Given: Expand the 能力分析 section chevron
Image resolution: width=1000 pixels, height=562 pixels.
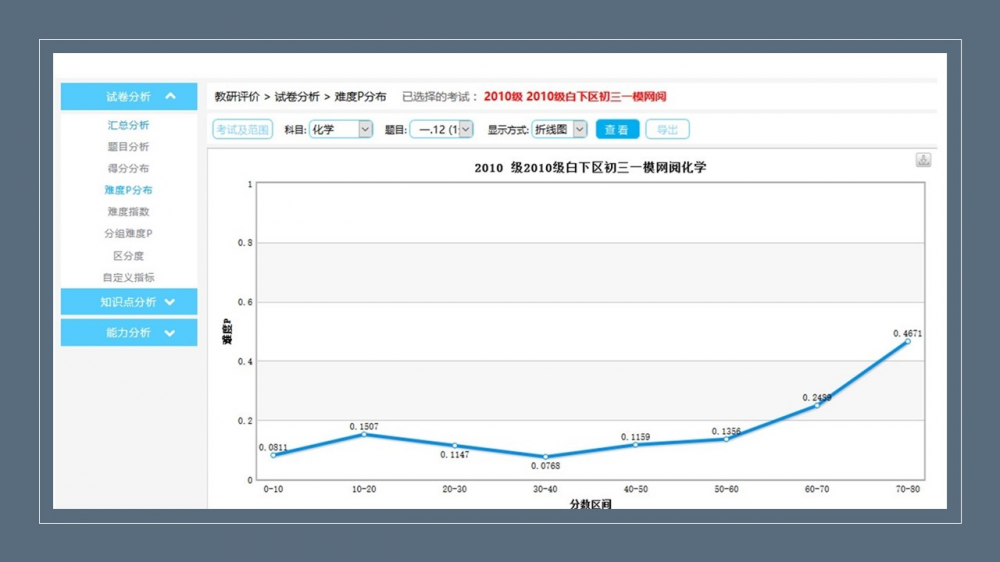Looking at the screenshot, I should pyautogui.click(x=170, y=333).
